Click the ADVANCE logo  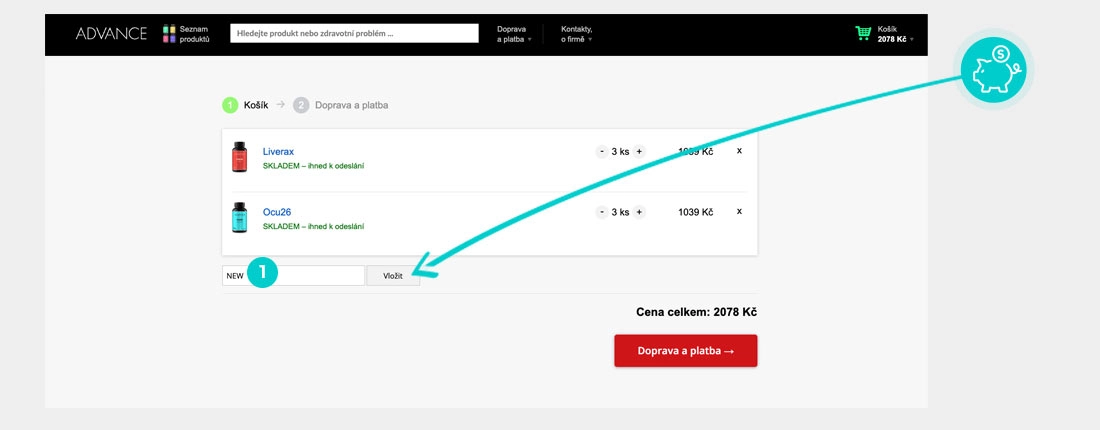tap(111, 34)
